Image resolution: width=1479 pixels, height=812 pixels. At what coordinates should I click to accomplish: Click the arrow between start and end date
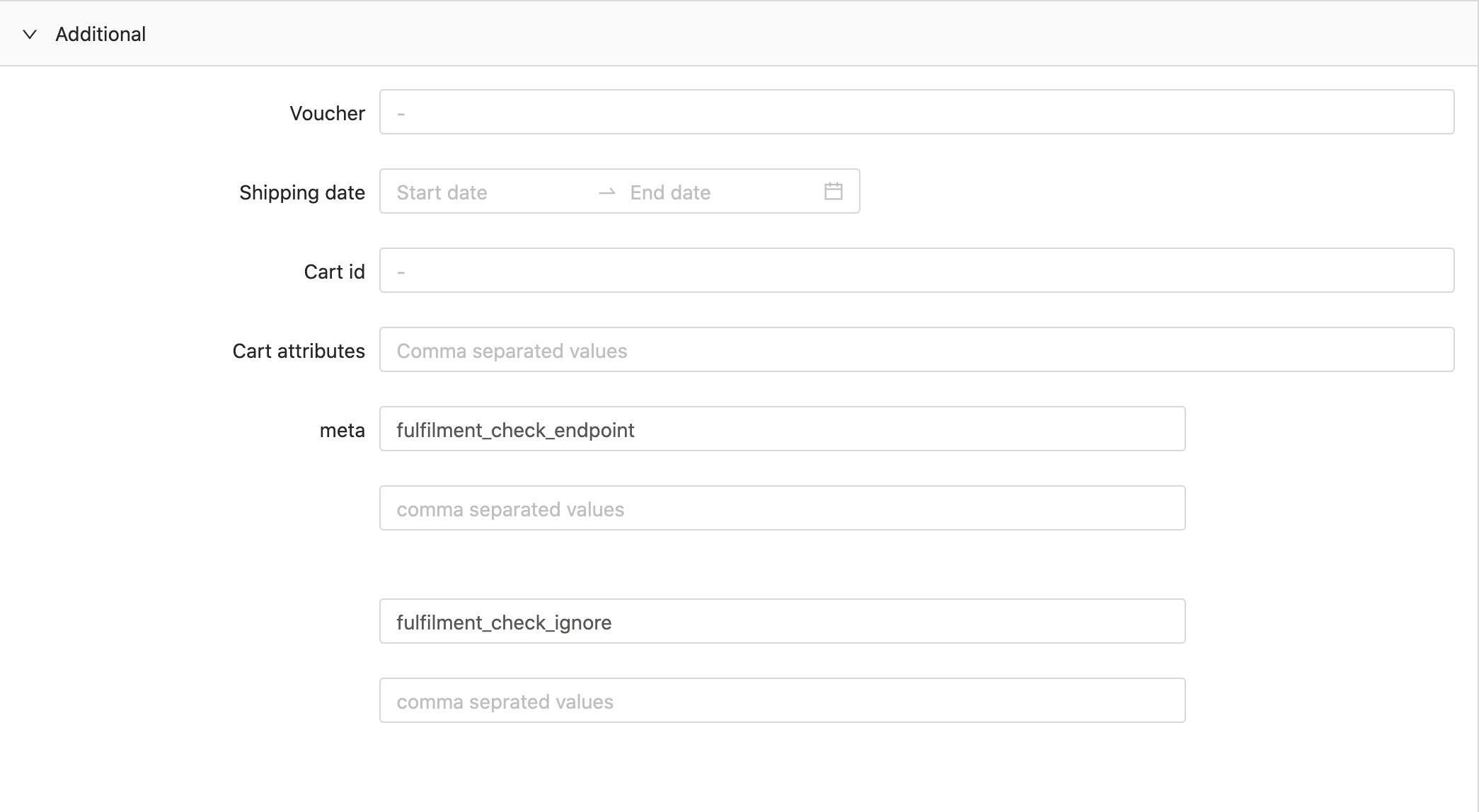(606, 192)
